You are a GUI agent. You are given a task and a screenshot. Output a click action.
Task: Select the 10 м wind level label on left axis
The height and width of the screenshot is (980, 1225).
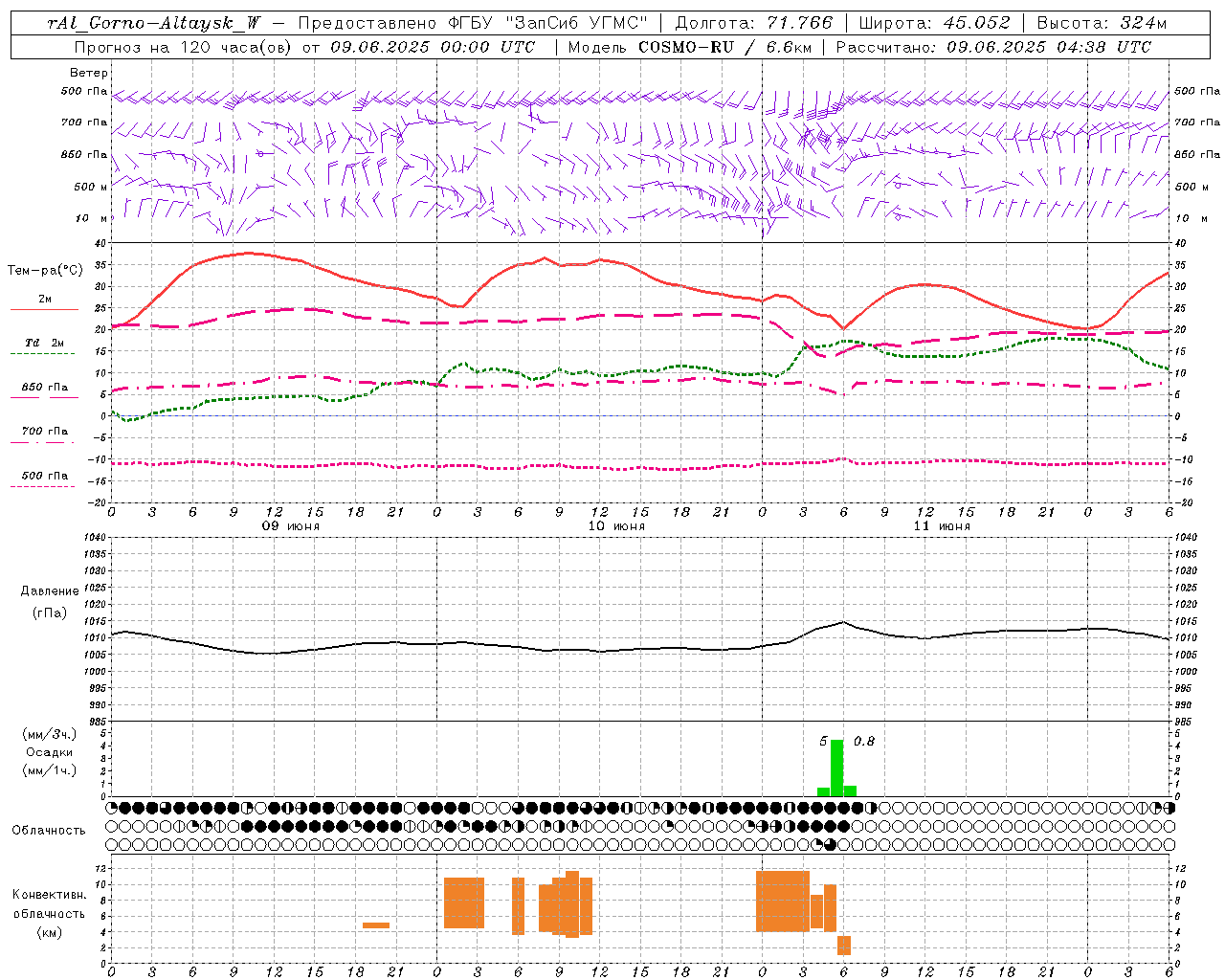[x=93, y=219]
